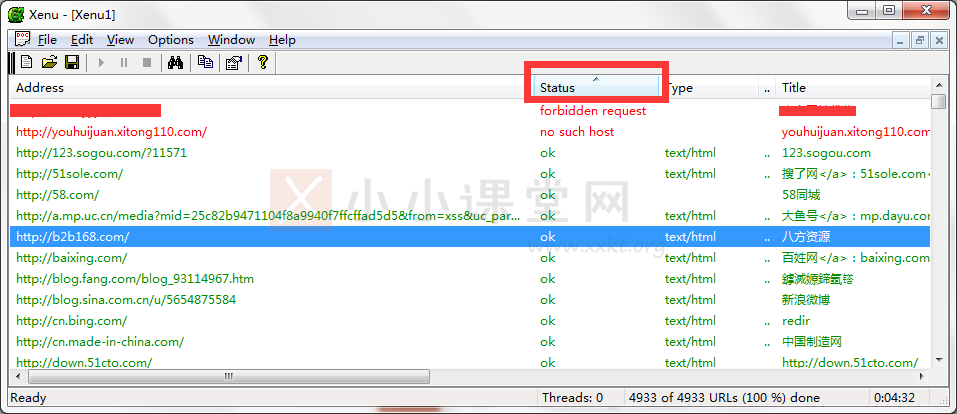Sort by the Title column header
Image resolution: width=957 pixels, height=414 pixels.
click(853, 87)
